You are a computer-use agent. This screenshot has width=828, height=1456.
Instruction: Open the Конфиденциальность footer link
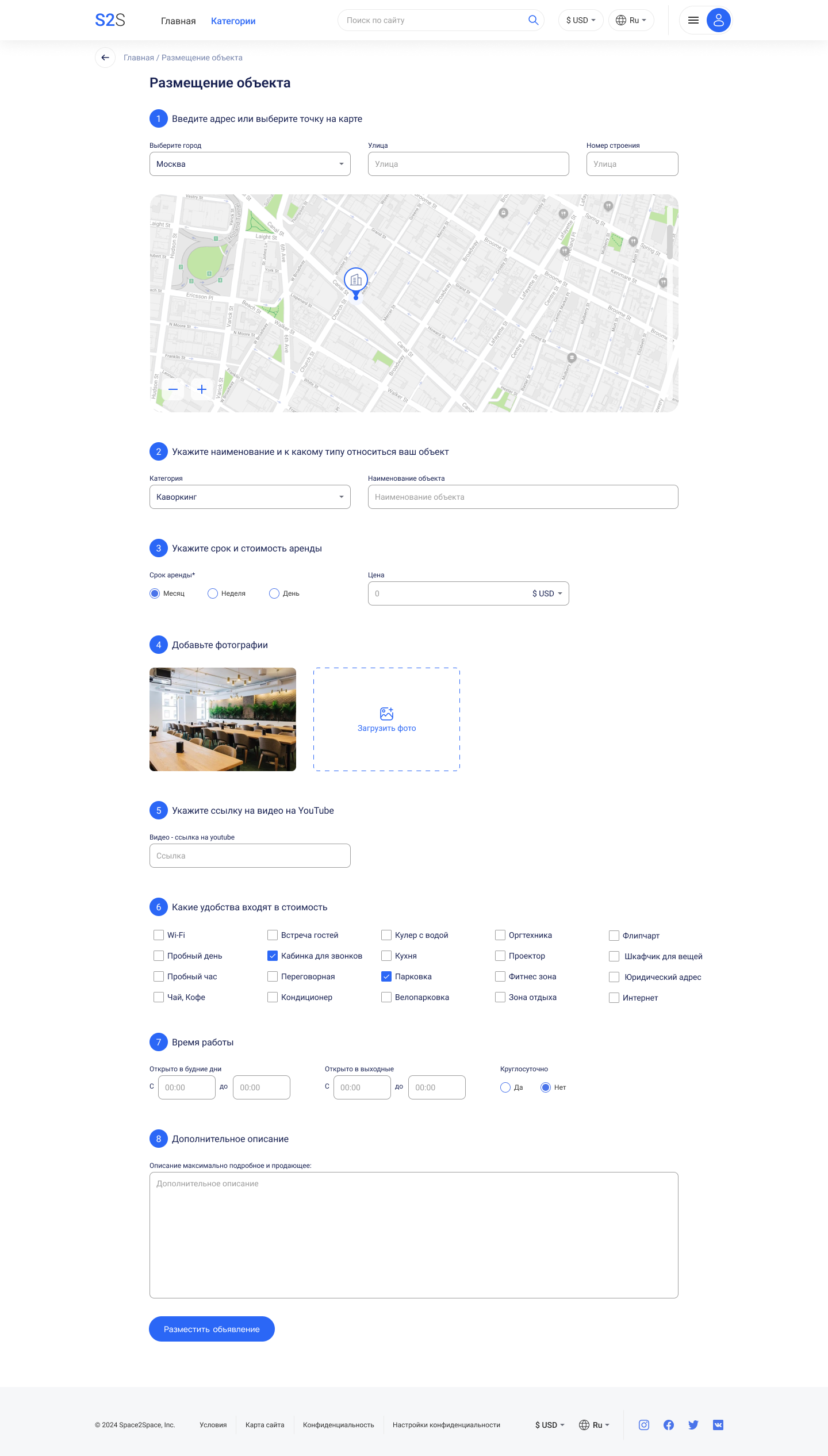[x=339, y=1425]
